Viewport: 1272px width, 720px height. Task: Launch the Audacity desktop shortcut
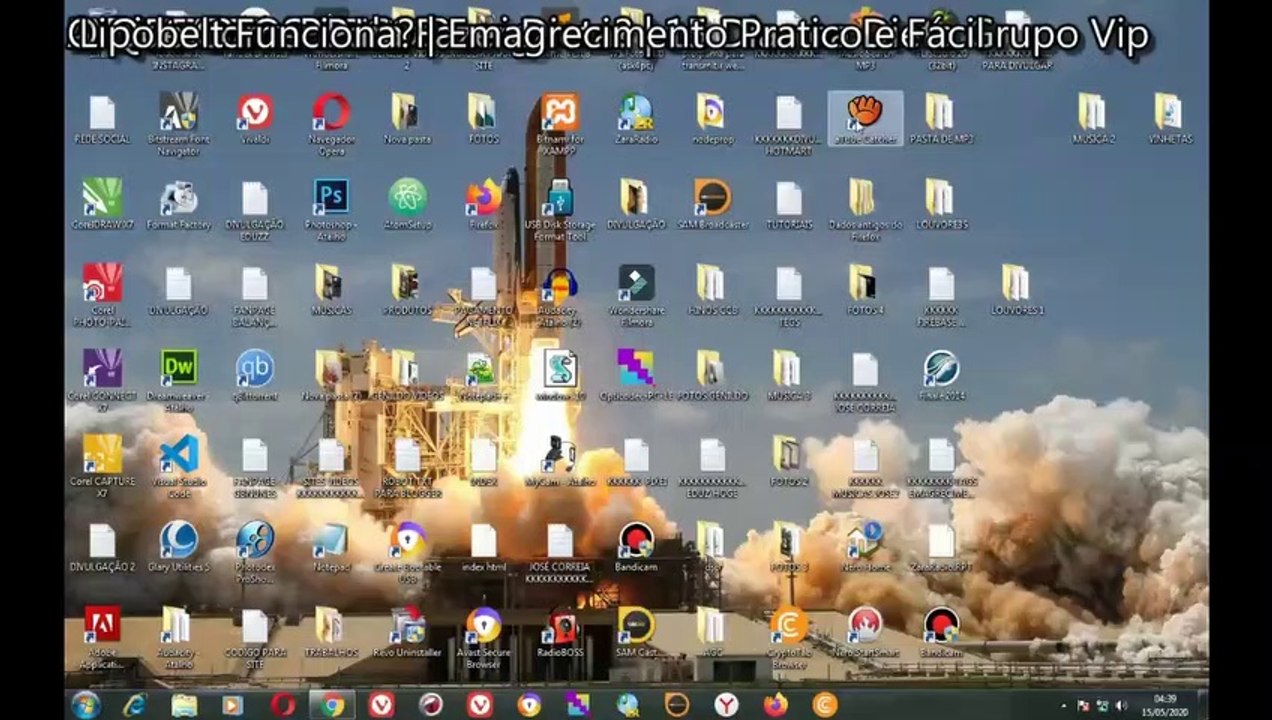point(560,295)
